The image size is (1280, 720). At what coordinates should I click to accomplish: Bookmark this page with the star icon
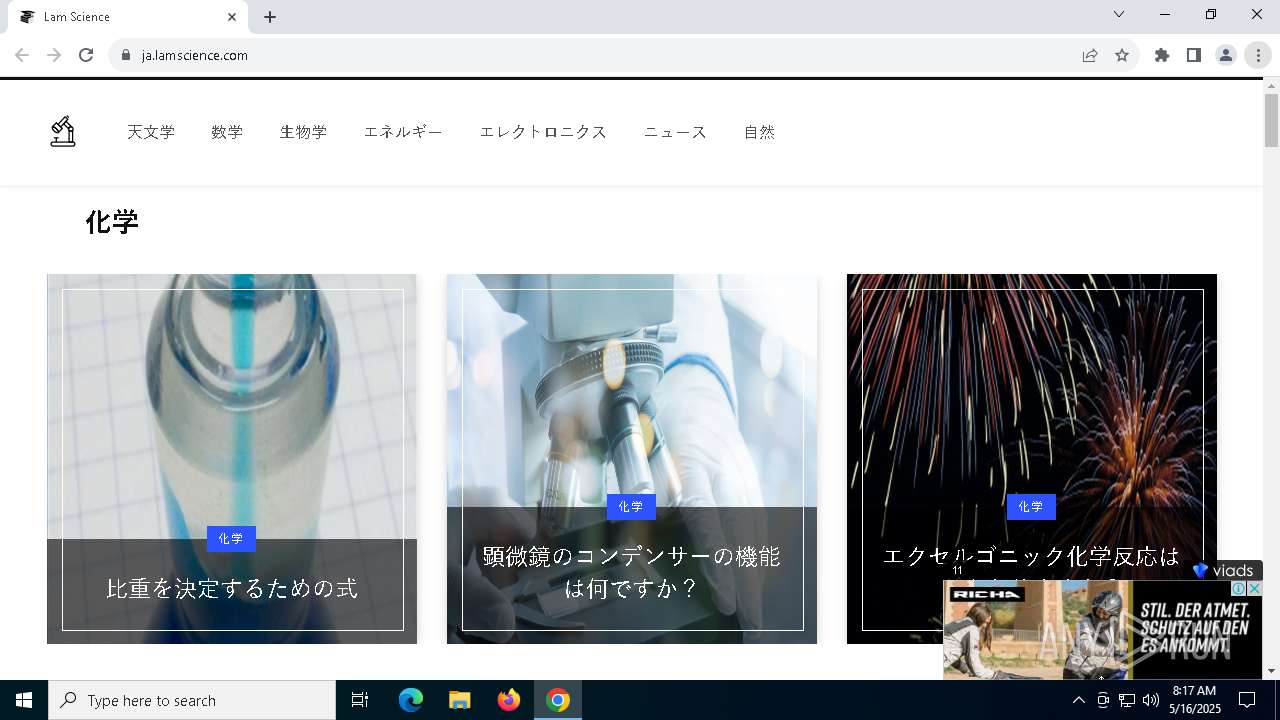tap(1122, 55)
